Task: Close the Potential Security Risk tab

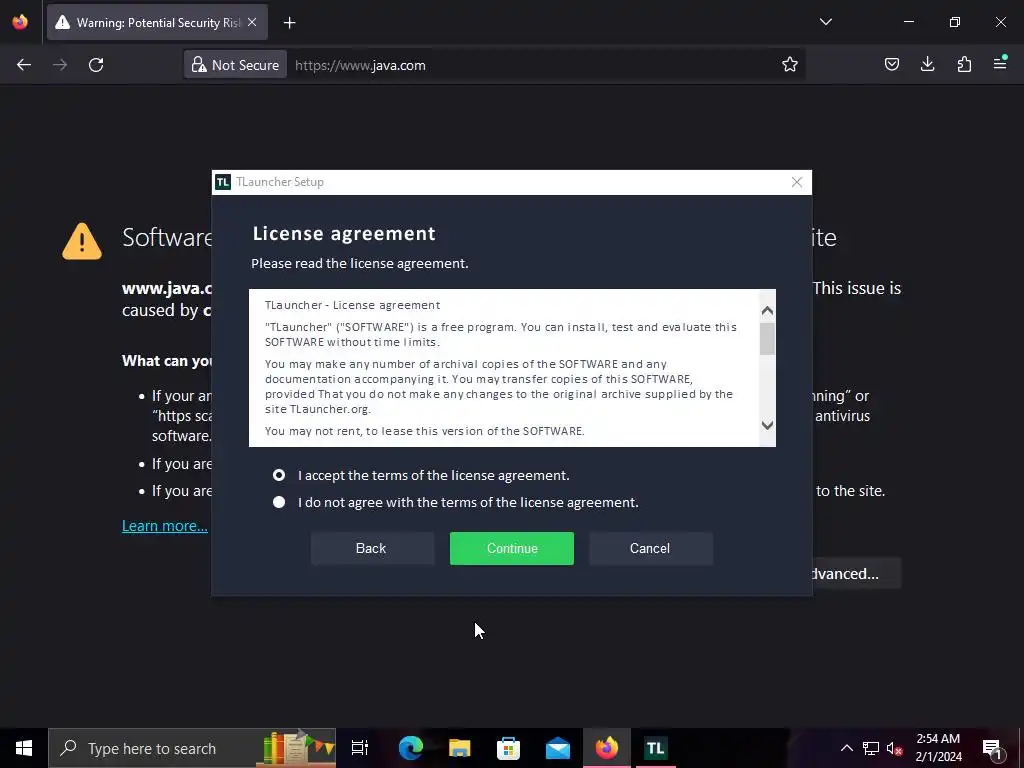Action: coord(252,22)
